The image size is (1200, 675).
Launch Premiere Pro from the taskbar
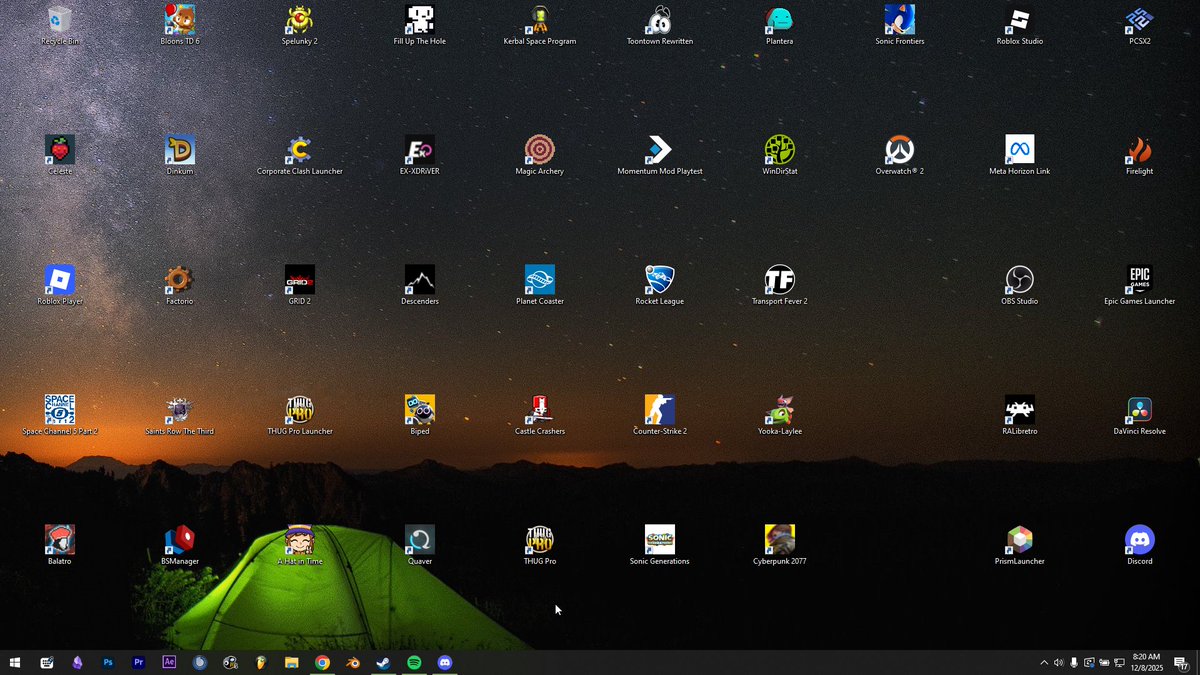coord(139,662)
